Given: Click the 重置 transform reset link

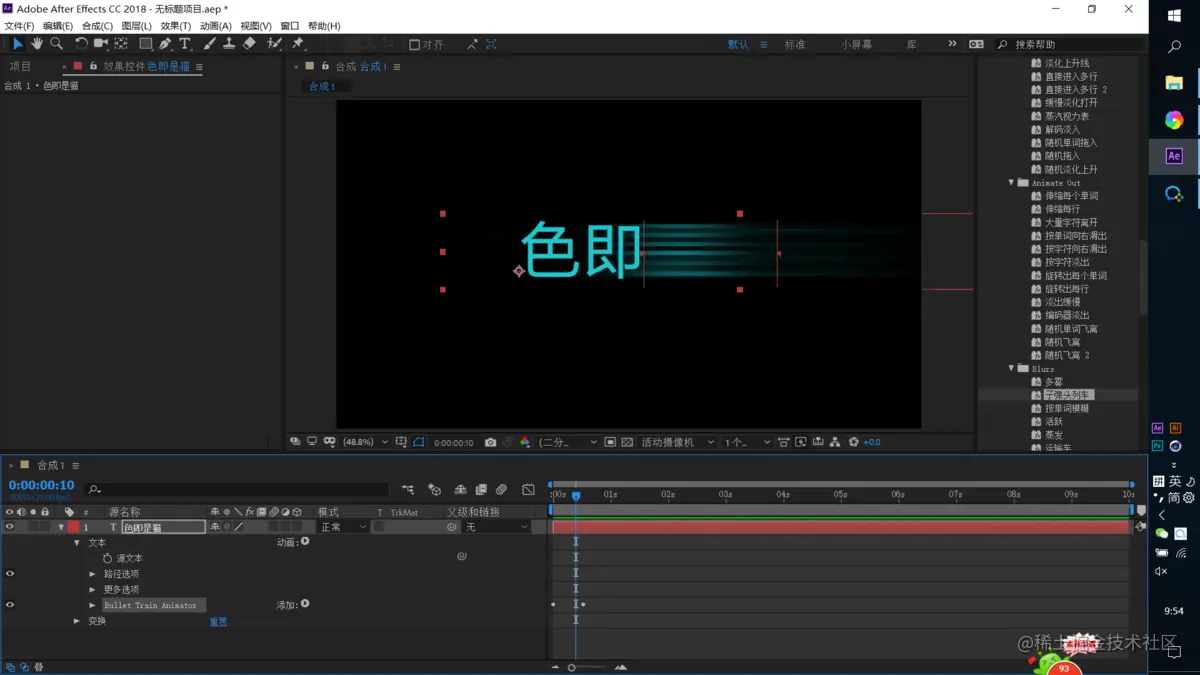Looking at the screenshot, I should tap(218, 622).
